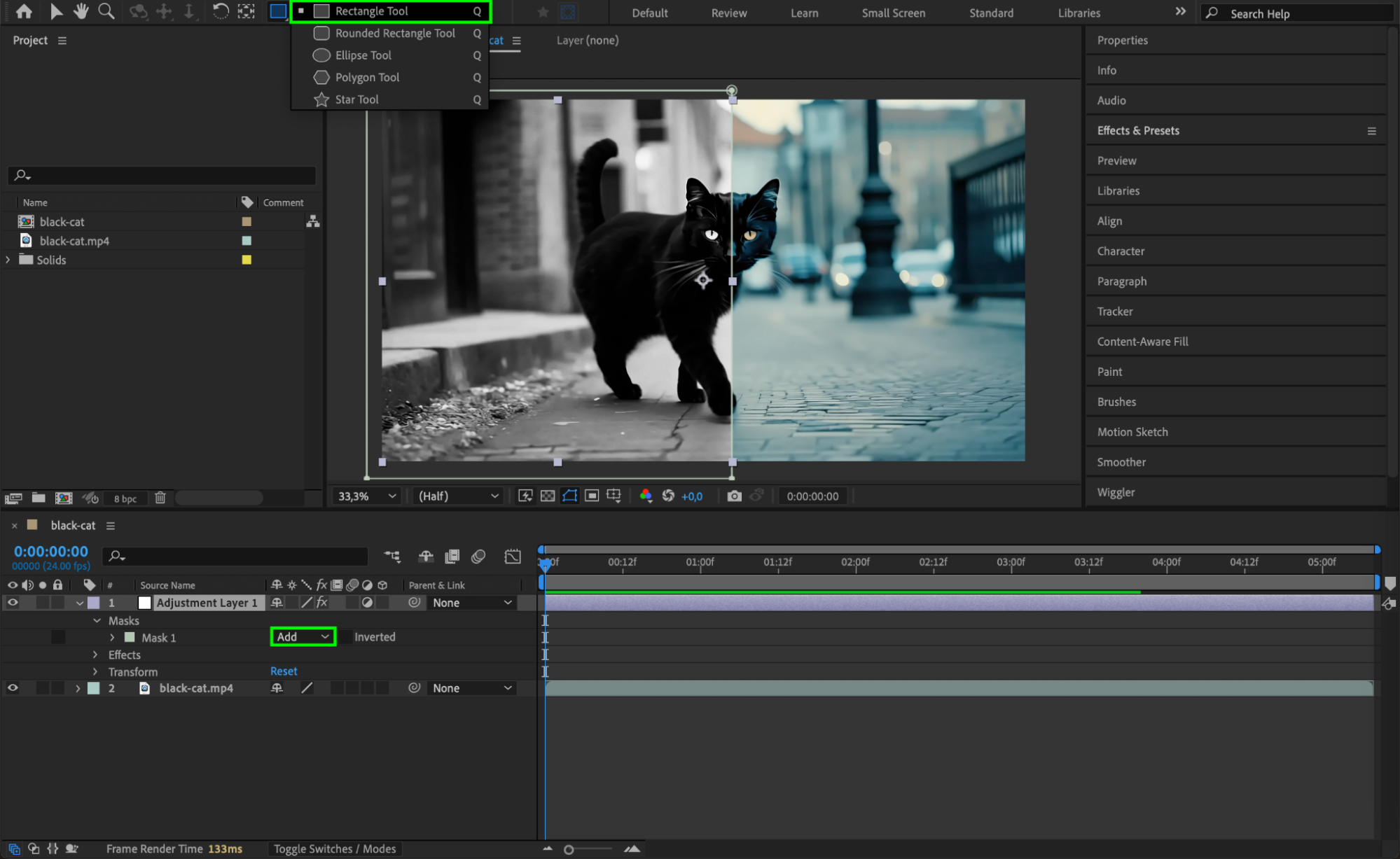Choose the Ellipse Tool from flyout

(x=363, y=55)
